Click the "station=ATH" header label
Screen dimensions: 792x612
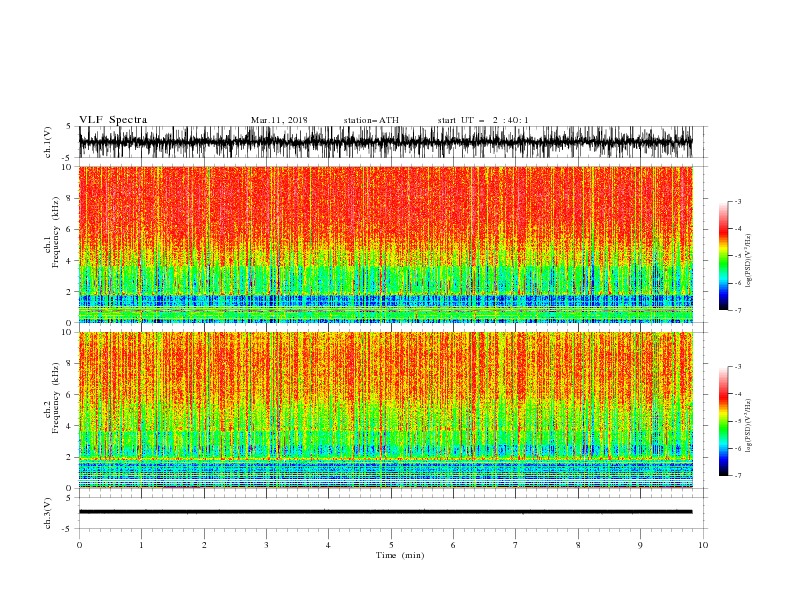click(x=371, y=120)
